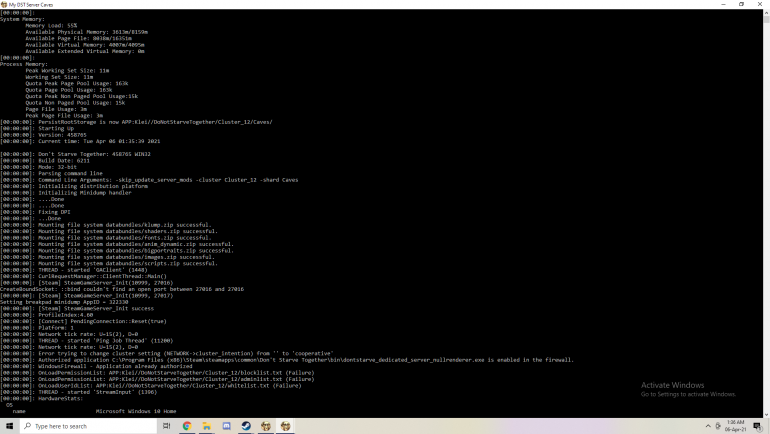Open Task View from the taskbar
770x434 pixels.
pyautogui.click(x=166, y=426)
